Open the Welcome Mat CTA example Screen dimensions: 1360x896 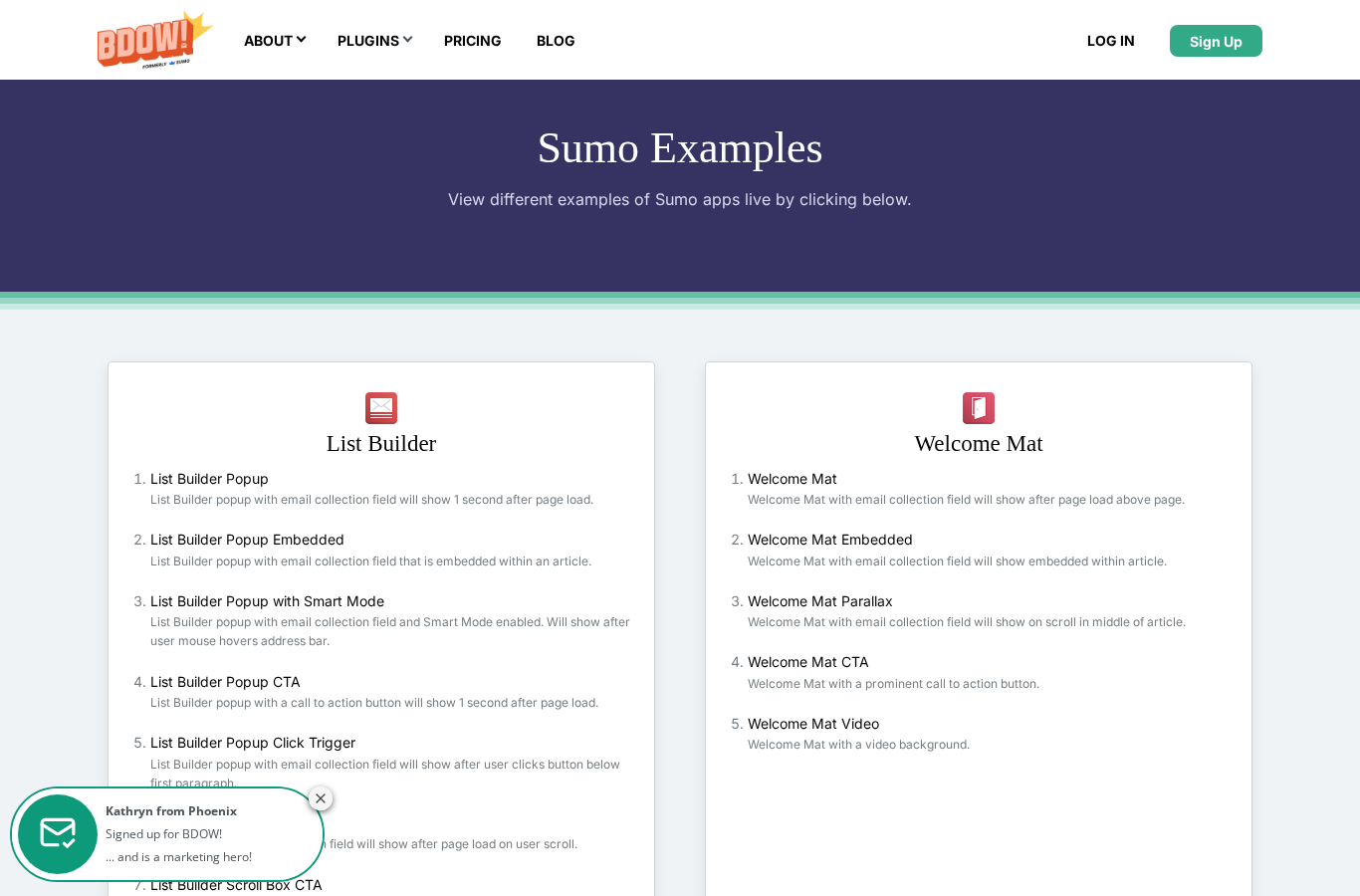[808, 662]
